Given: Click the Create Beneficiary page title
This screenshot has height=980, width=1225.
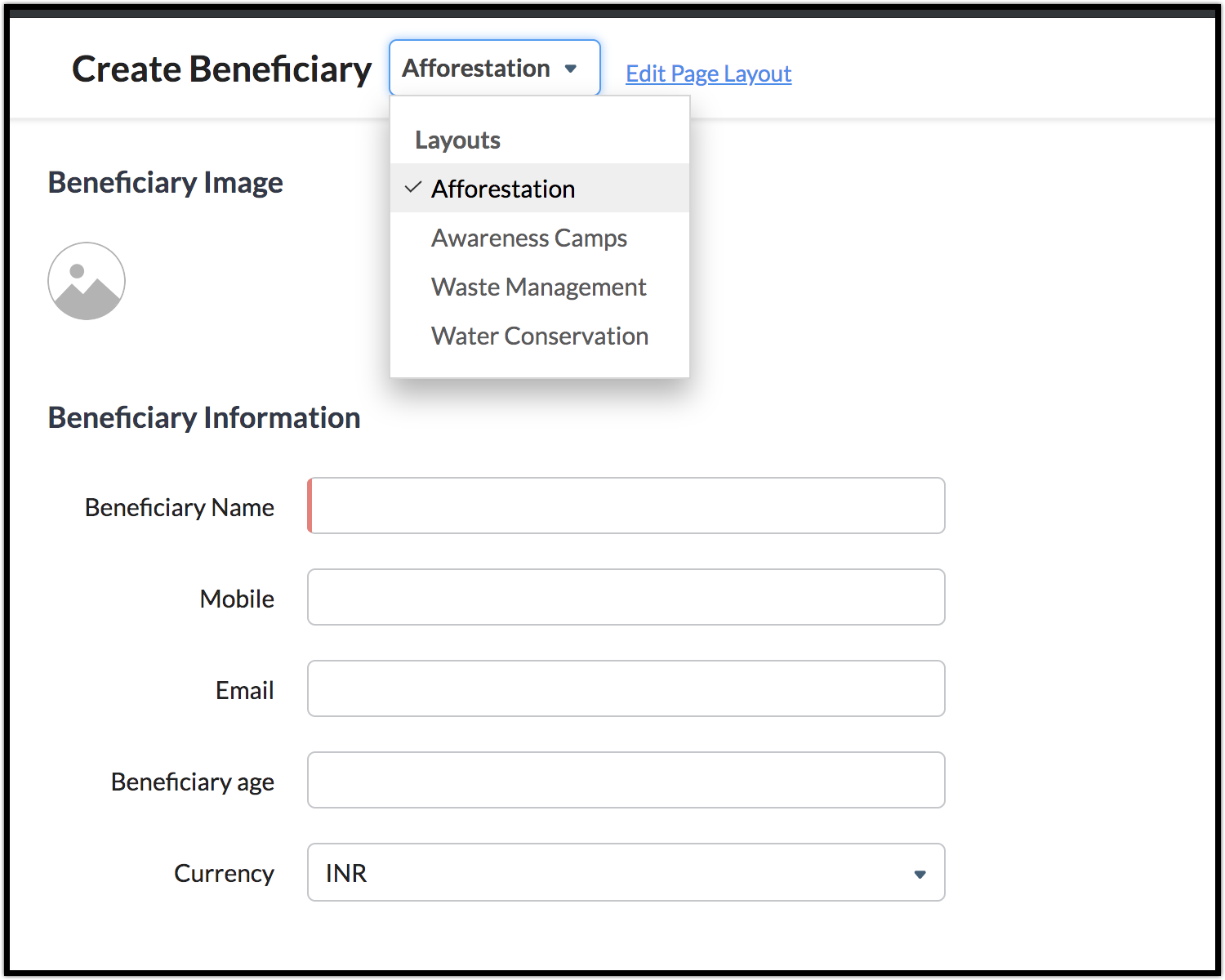Looking at the screenshot, I should point(221,69).
